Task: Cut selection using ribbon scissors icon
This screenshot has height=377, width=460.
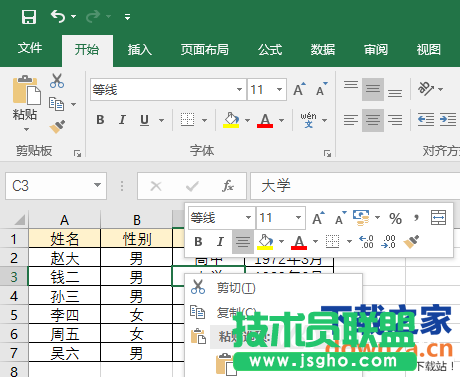Action: 57,81
